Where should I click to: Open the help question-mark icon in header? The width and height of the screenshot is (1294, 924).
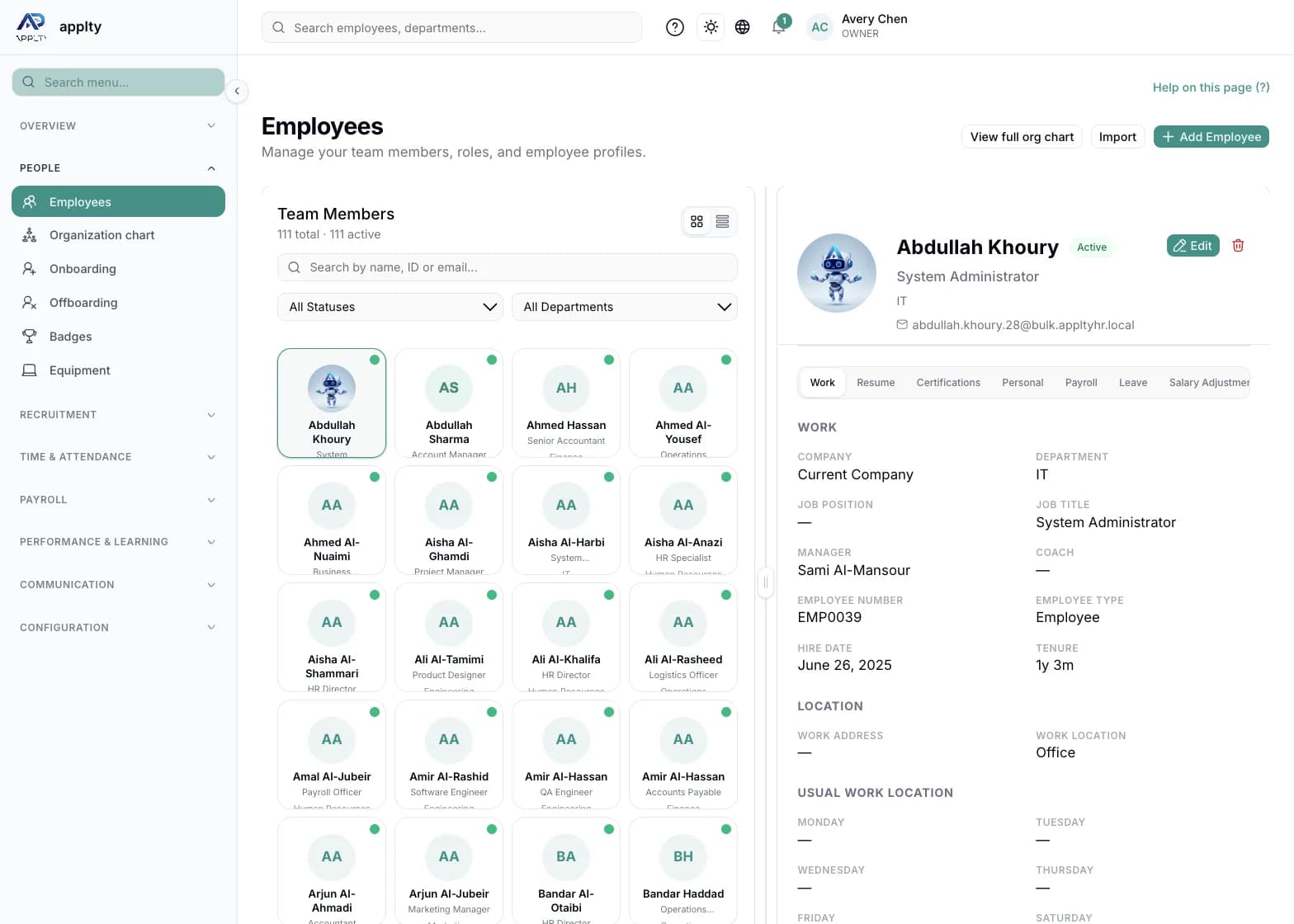tap(675, 27)
